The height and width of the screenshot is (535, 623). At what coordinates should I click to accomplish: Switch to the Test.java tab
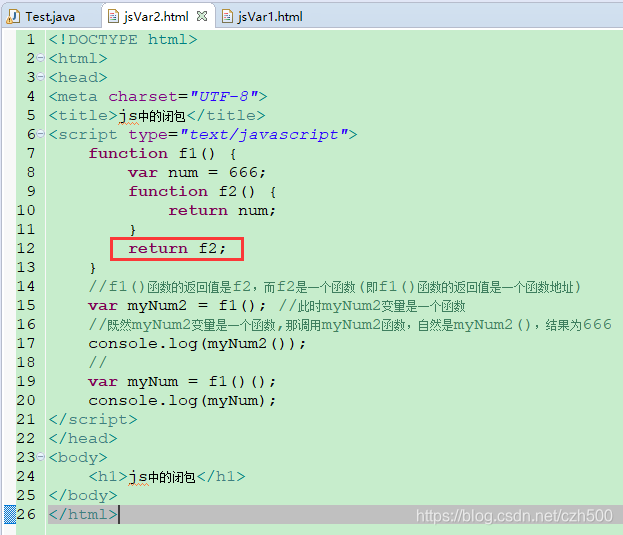(50, 17)
